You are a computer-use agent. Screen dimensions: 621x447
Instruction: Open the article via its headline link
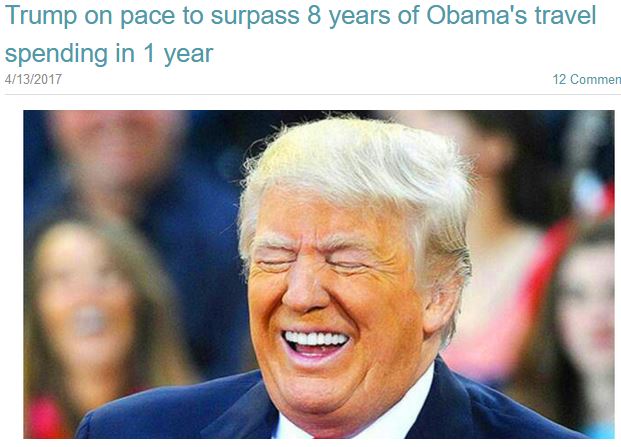coord(300,34)
